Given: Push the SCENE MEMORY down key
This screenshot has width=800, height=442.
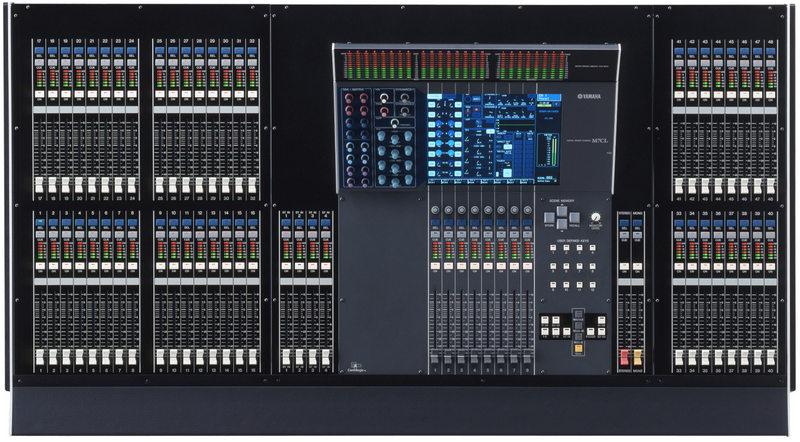Looking at the screenshot, I should (x=562, y=224).
